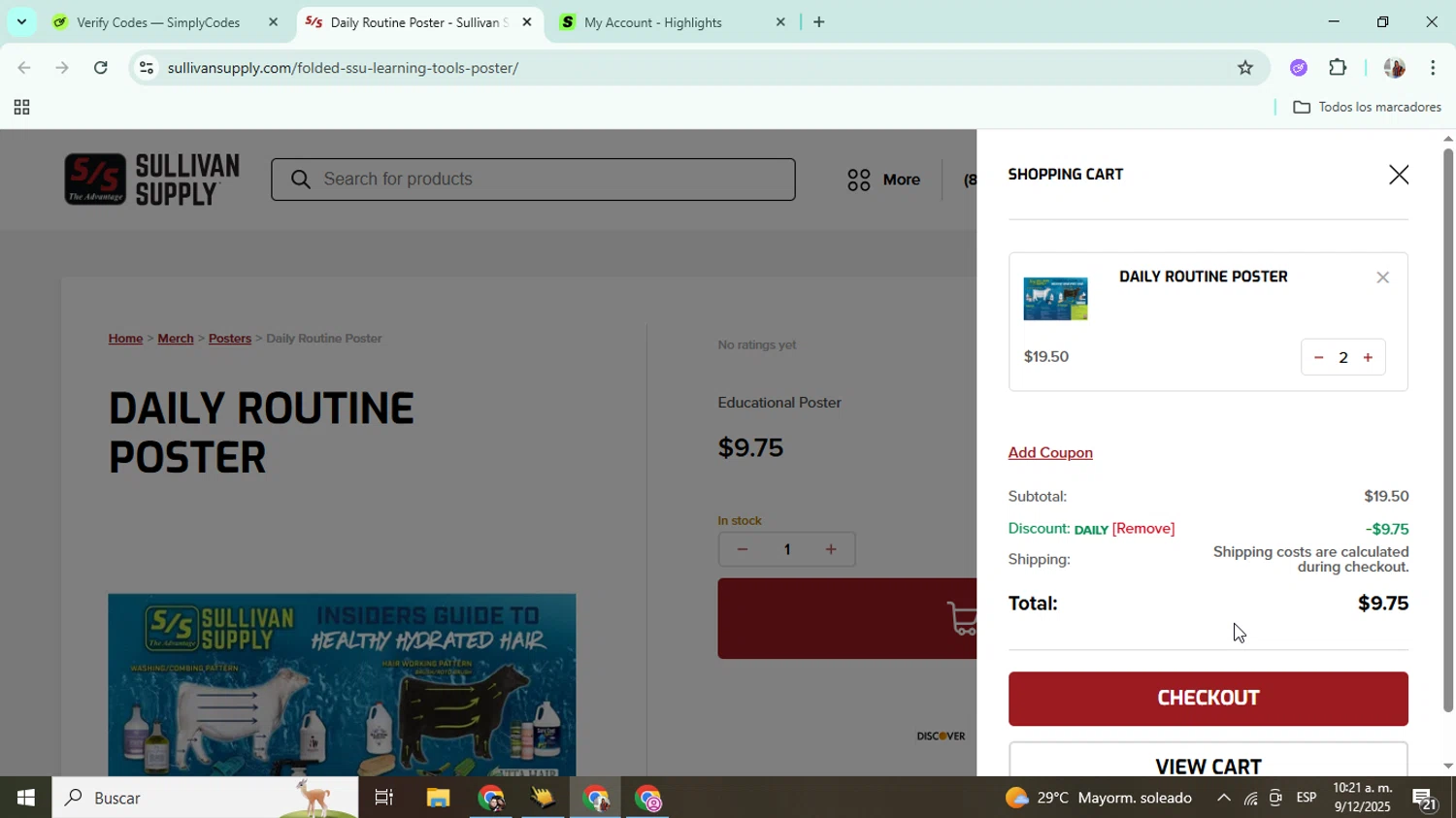This screenshot has width=1456, height=818.
Task: Focus the Search for products field
Action: [x=533, y=180]
